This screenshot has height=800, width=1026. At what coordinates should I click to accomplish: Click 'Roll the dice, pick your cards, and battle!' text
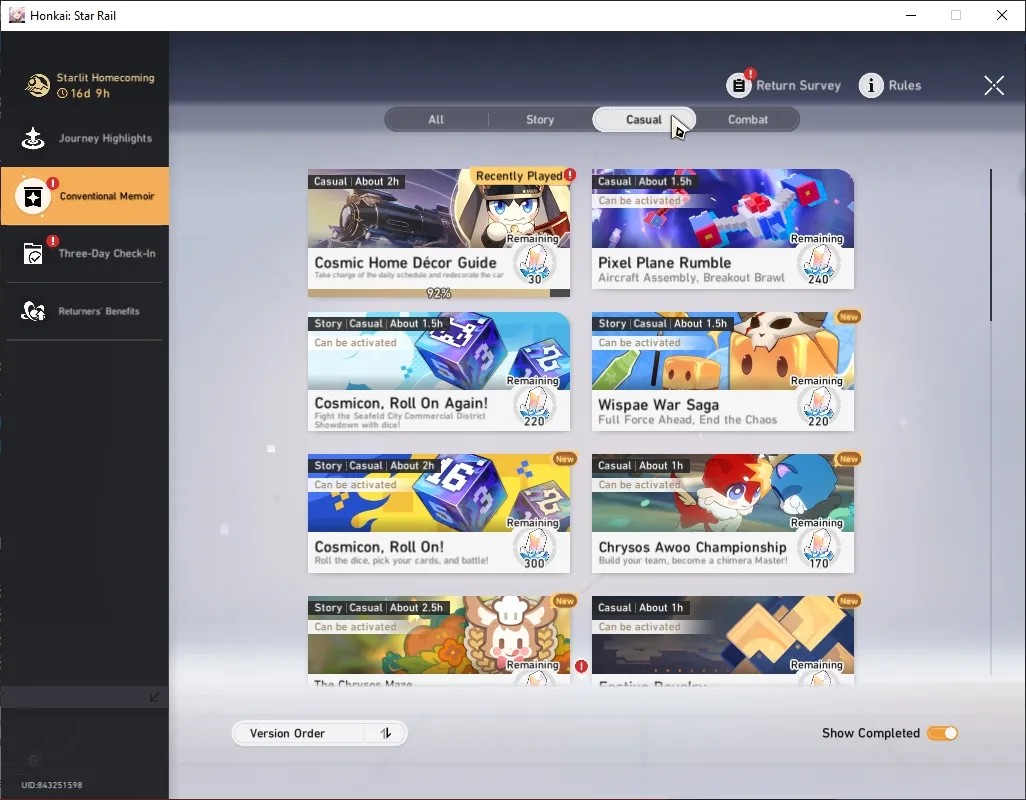(x=401, y=561)
